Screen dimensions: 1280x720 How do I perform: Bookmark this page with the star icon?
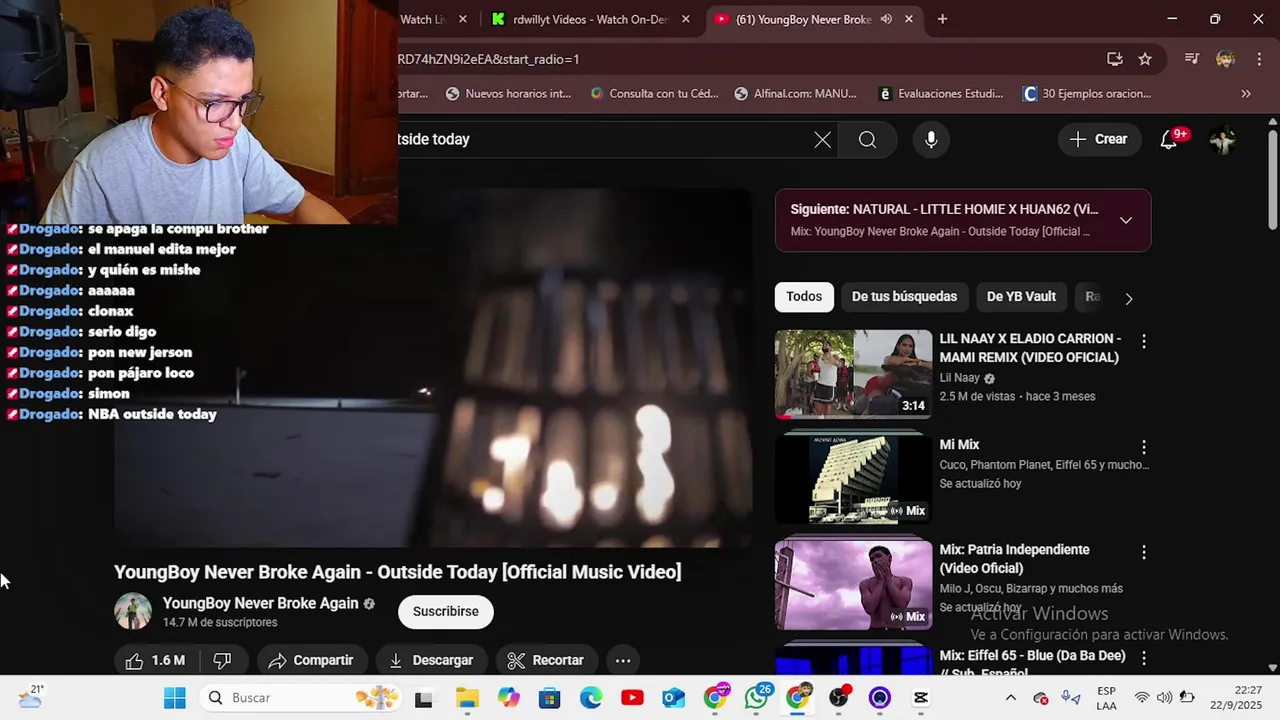pos(1145,59)
